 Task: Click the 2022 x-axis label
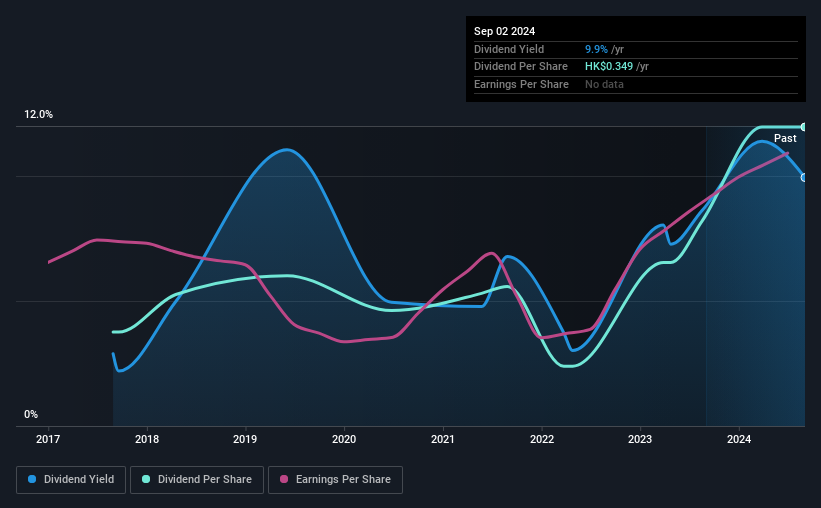[542, 439]
